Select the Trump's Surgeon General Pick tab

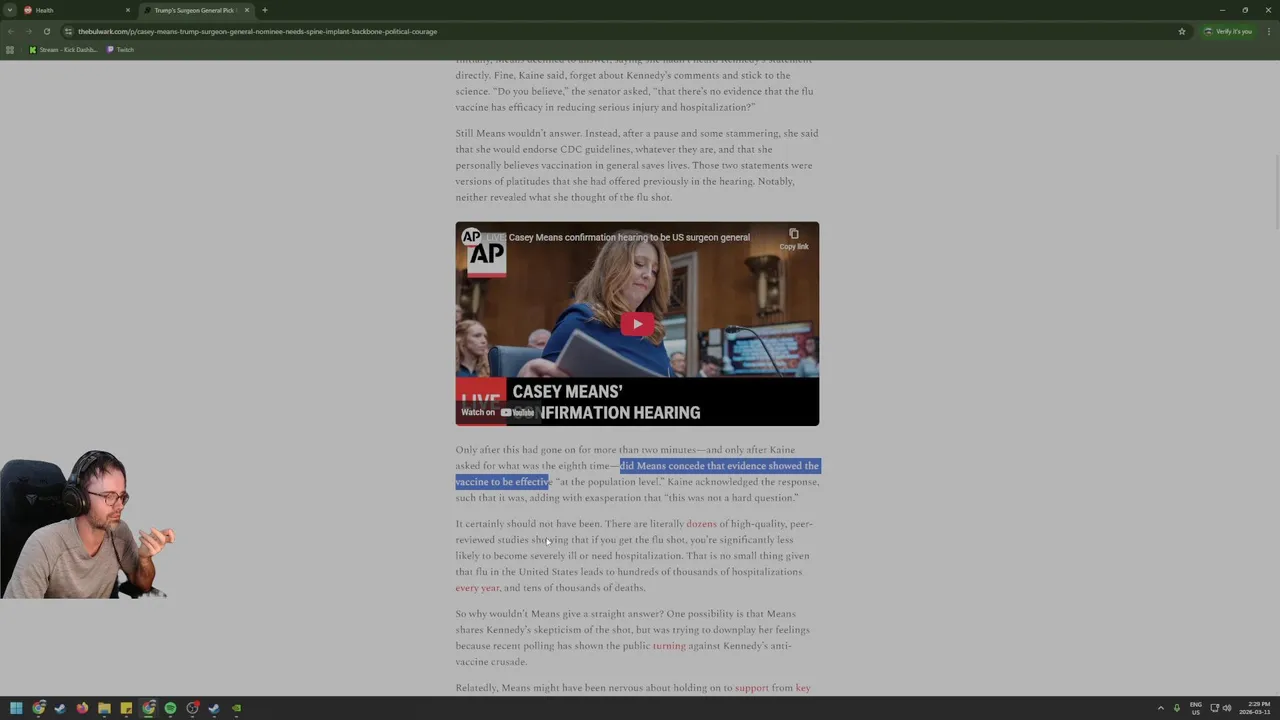(x=196, y=10)
